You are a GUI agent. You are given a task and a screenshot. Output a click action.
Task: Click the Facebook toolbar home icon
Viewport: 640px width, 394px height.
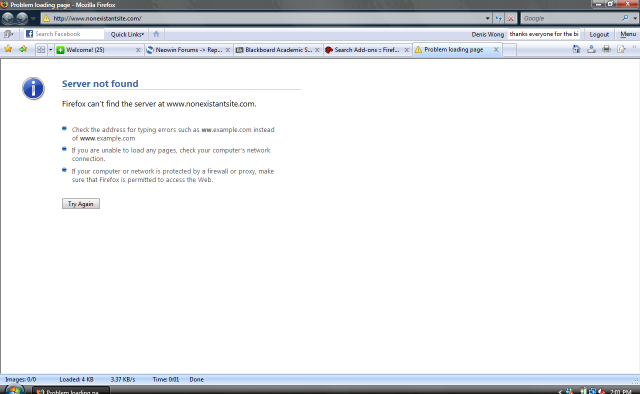pos(156,34)
